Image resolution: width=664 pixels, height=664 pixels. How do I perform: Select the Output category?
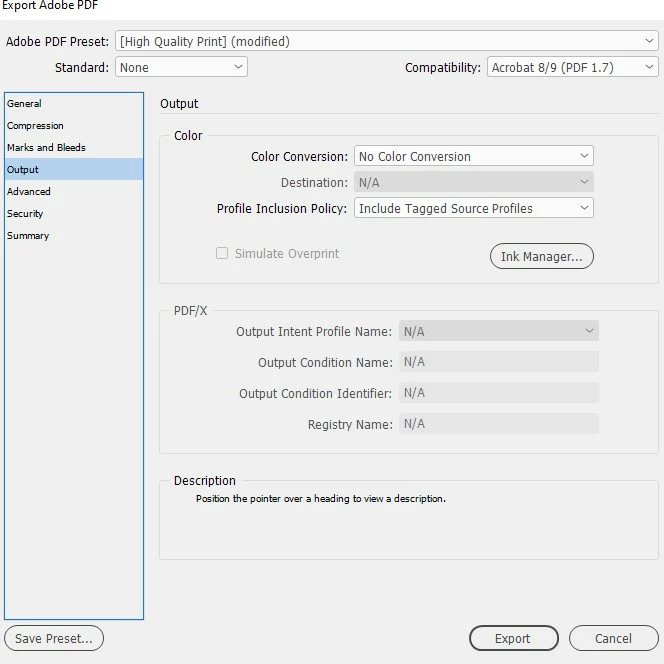pos(74,169)
